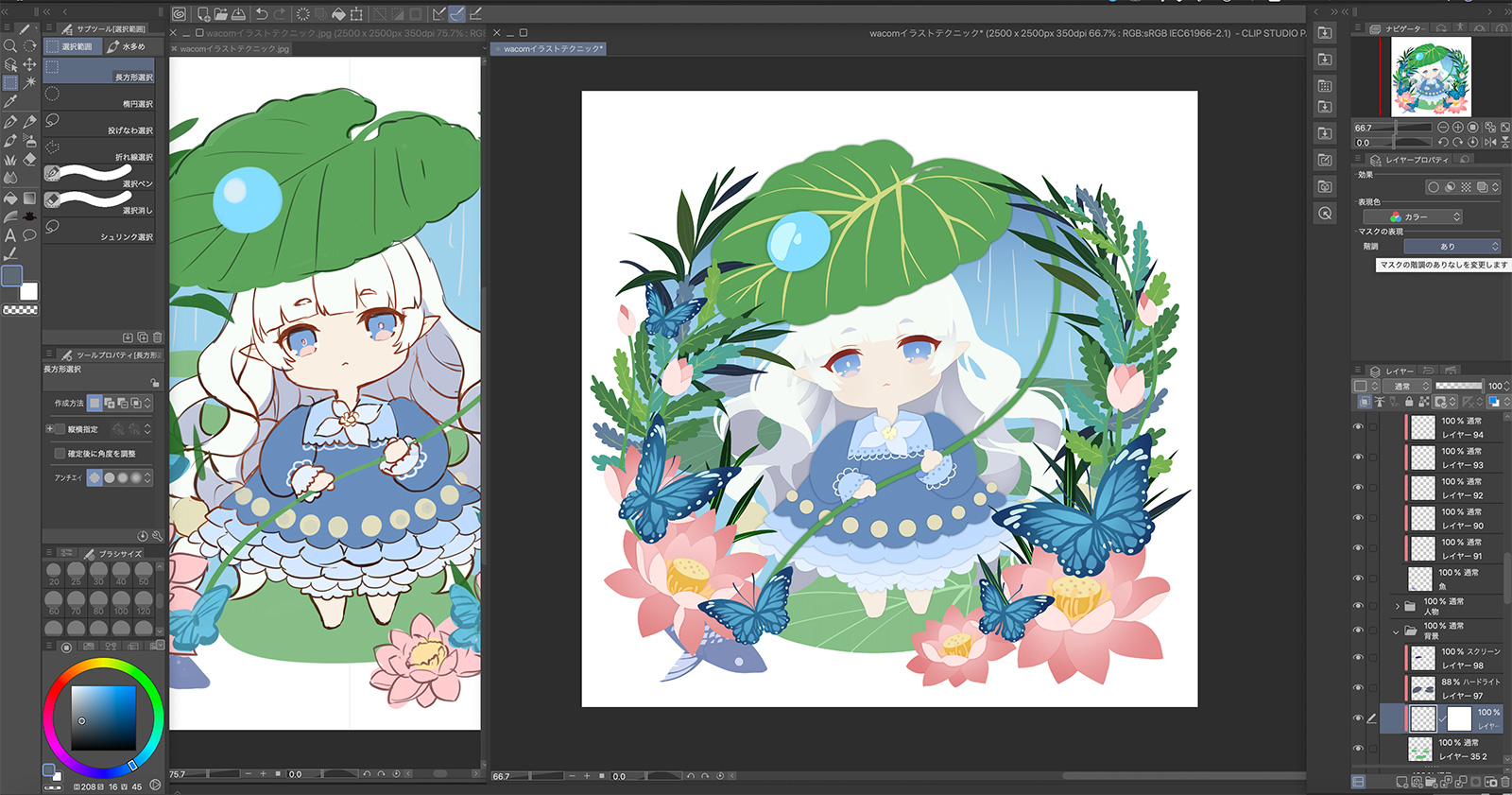
Task: Select the Move layer tool
Action: (30, 64)
